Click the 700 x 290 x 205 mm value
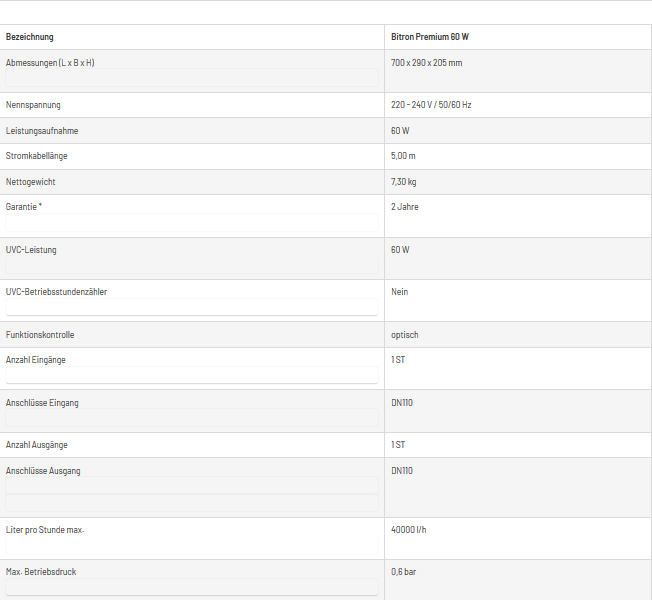Image resolution: width=652 pixels, height=600 pixels. click(426, 63)
